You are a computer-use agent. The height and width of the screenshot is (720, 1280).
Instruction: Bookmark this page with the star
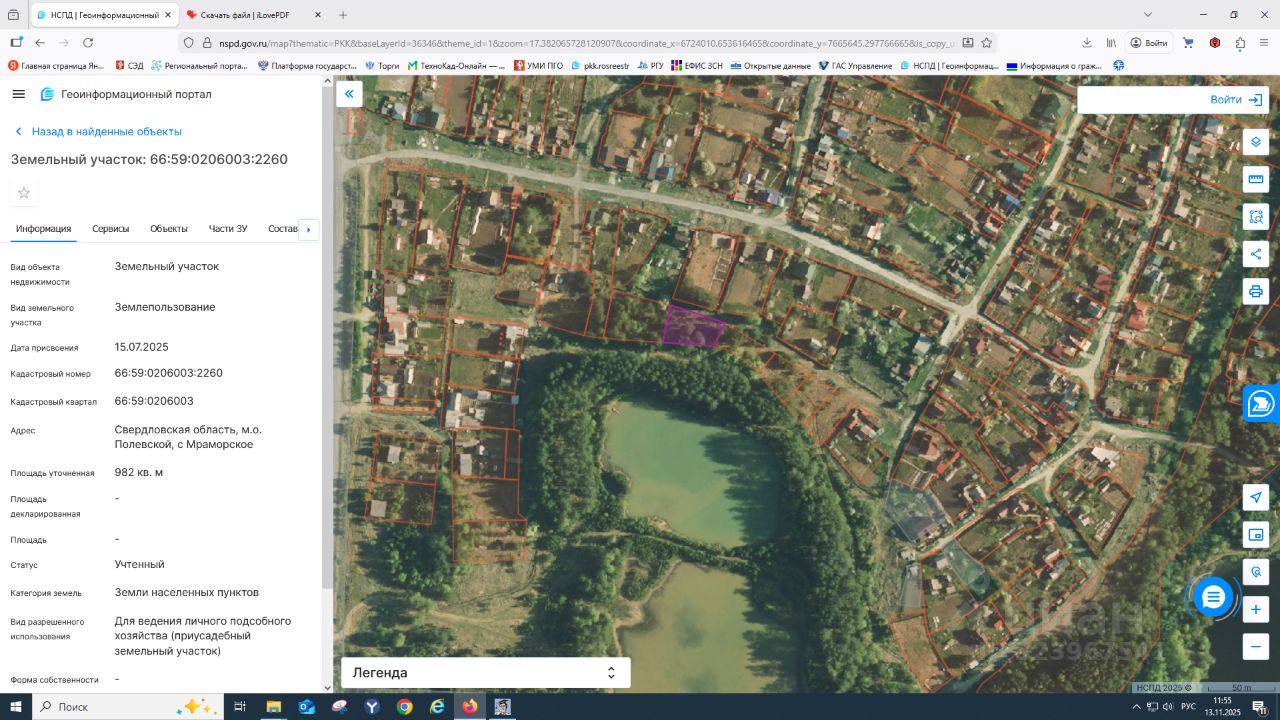pos(986,43)
